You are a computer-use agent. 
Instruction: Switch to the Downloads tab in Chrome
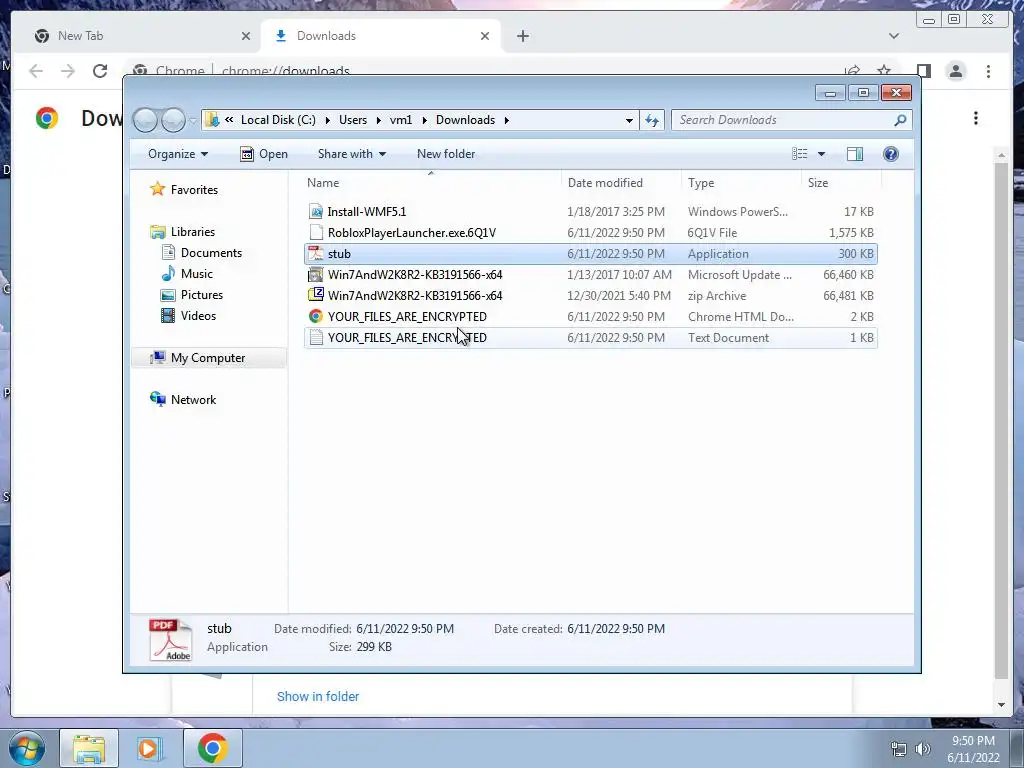click(x=381, y=36)
